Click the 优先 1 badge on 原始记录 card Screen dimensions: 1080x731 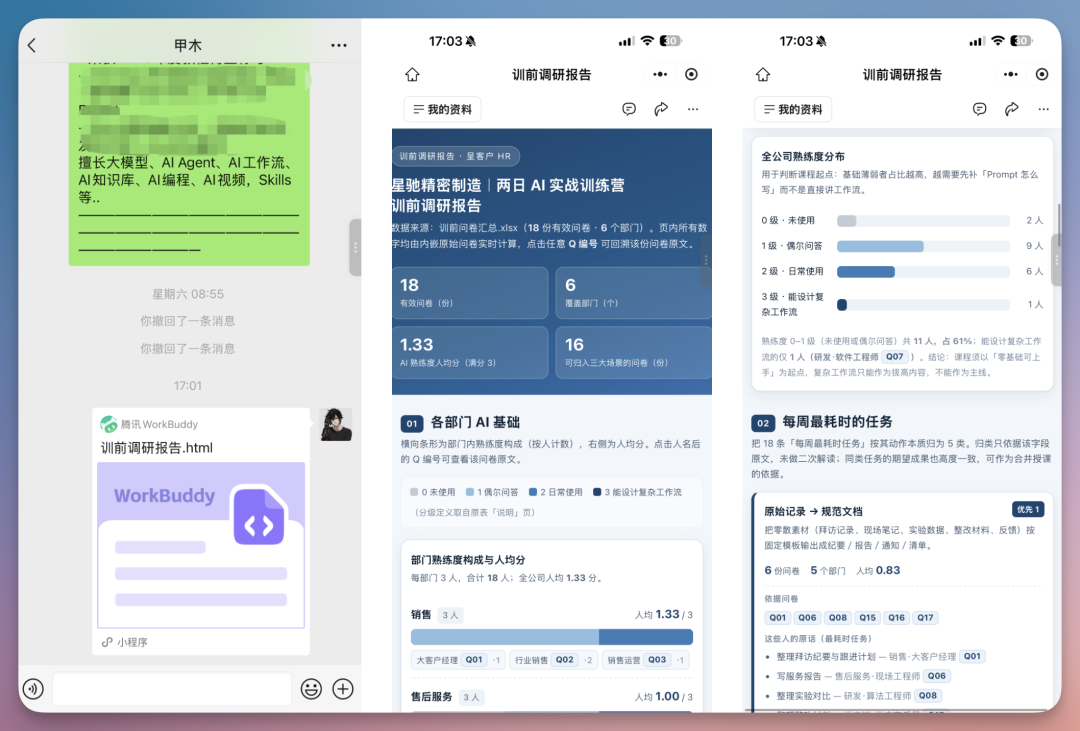[x=1028, y=510]
